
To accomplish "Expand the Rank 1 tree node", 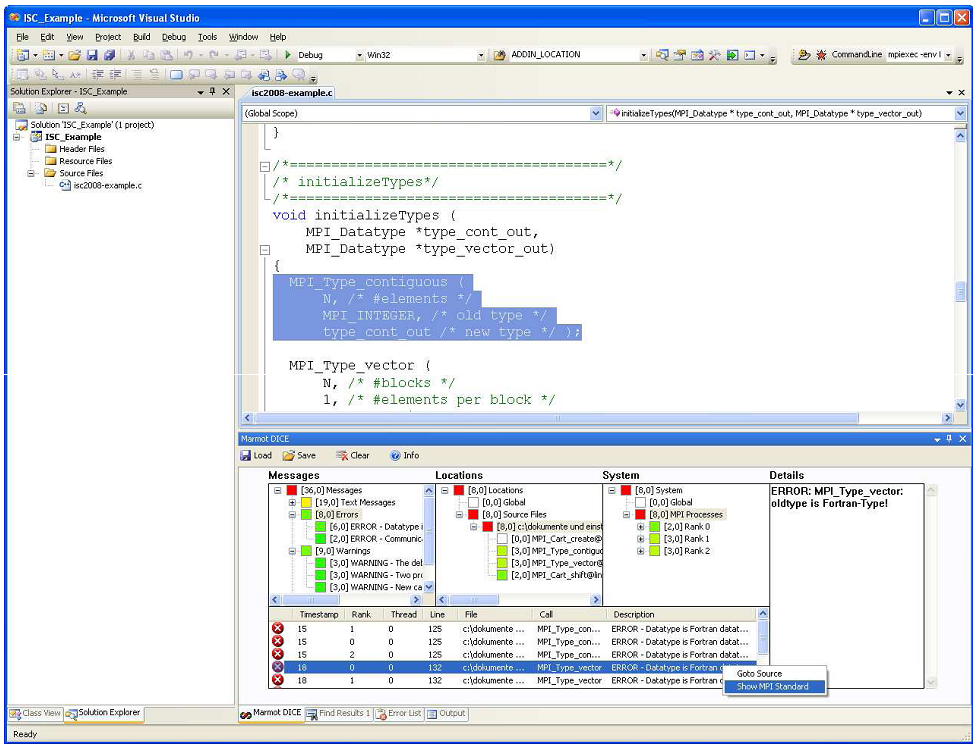I will pos(641,539).
